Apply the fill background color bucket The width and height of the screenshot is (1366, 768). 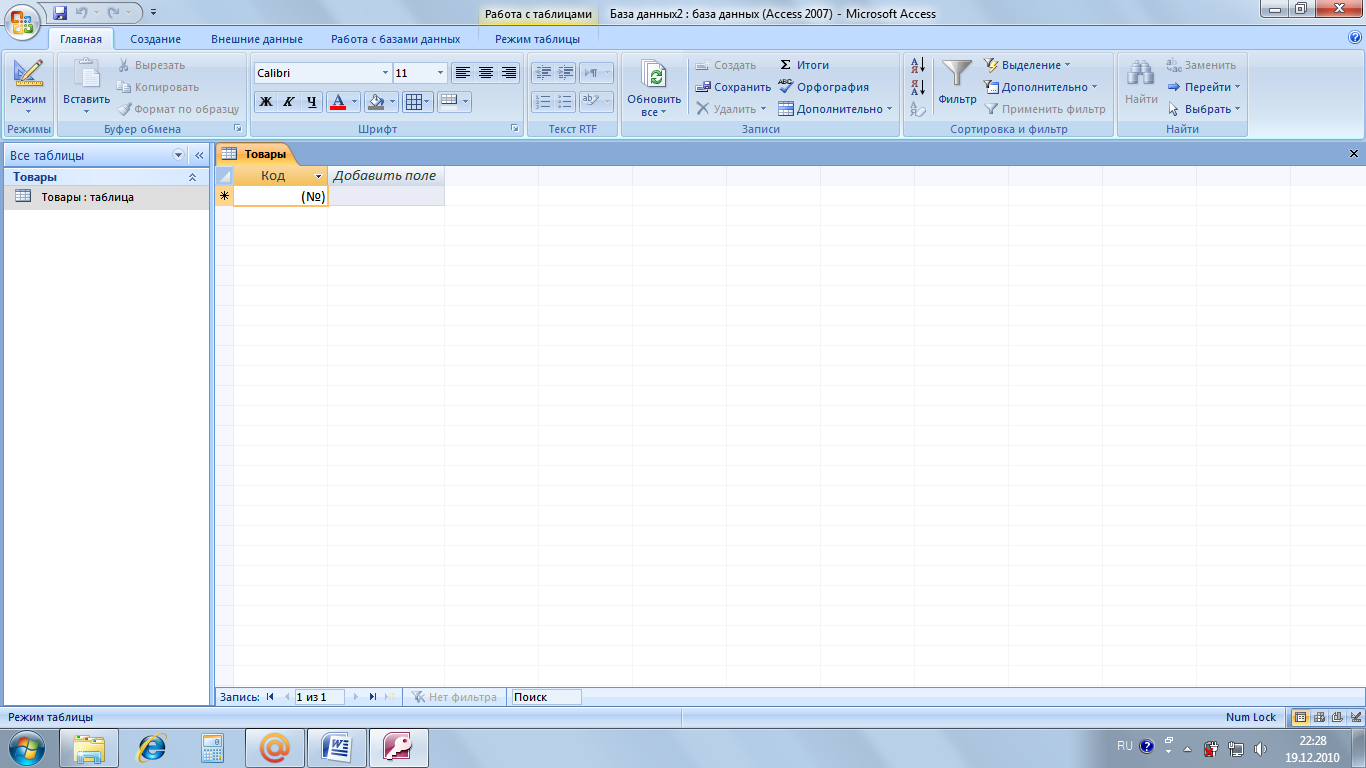(375, 102)
